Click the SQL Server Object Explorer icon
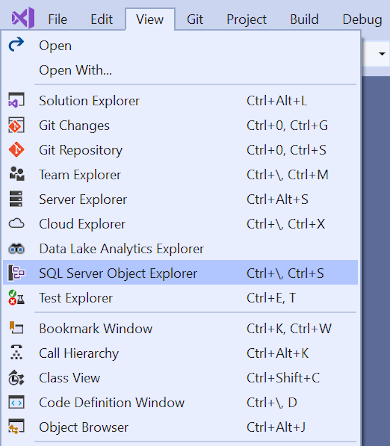390x446 pixels. (x=16, y=273)
